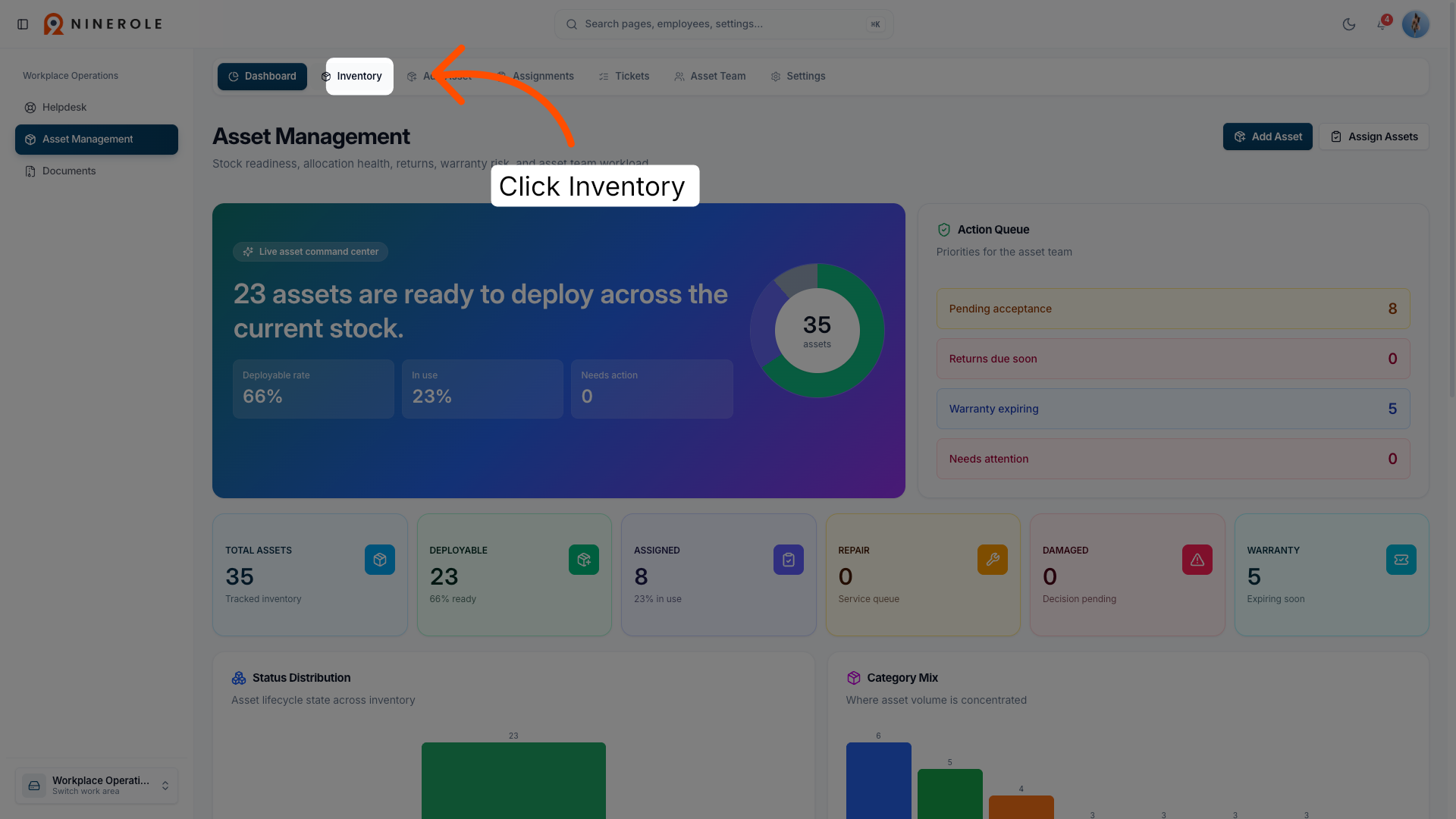Open the Warranty expiring row

[x=1172, y=409]
